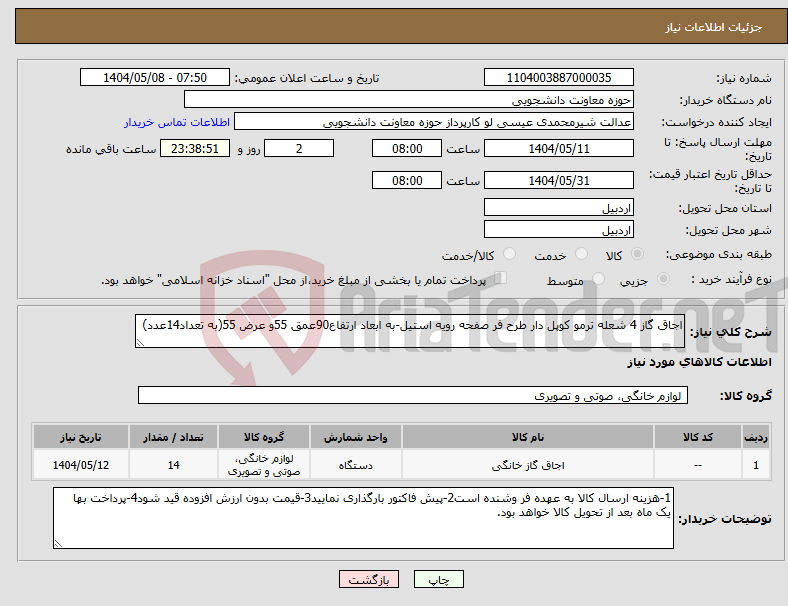Click the price validity date 1404/05/31
The width and height of the screenshot is (788, 606).
[558, 180]
